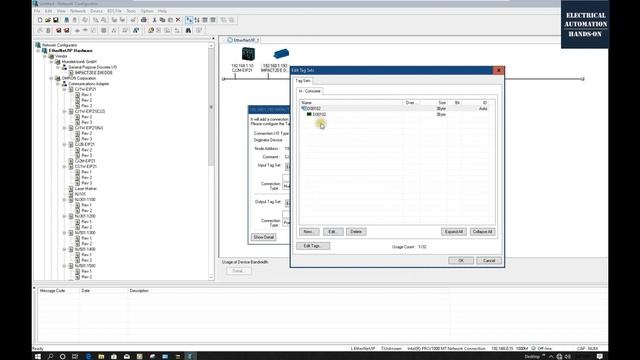Click the first red device toolbar icon
This screenshot has width=640, height=360.
(58, 31)
